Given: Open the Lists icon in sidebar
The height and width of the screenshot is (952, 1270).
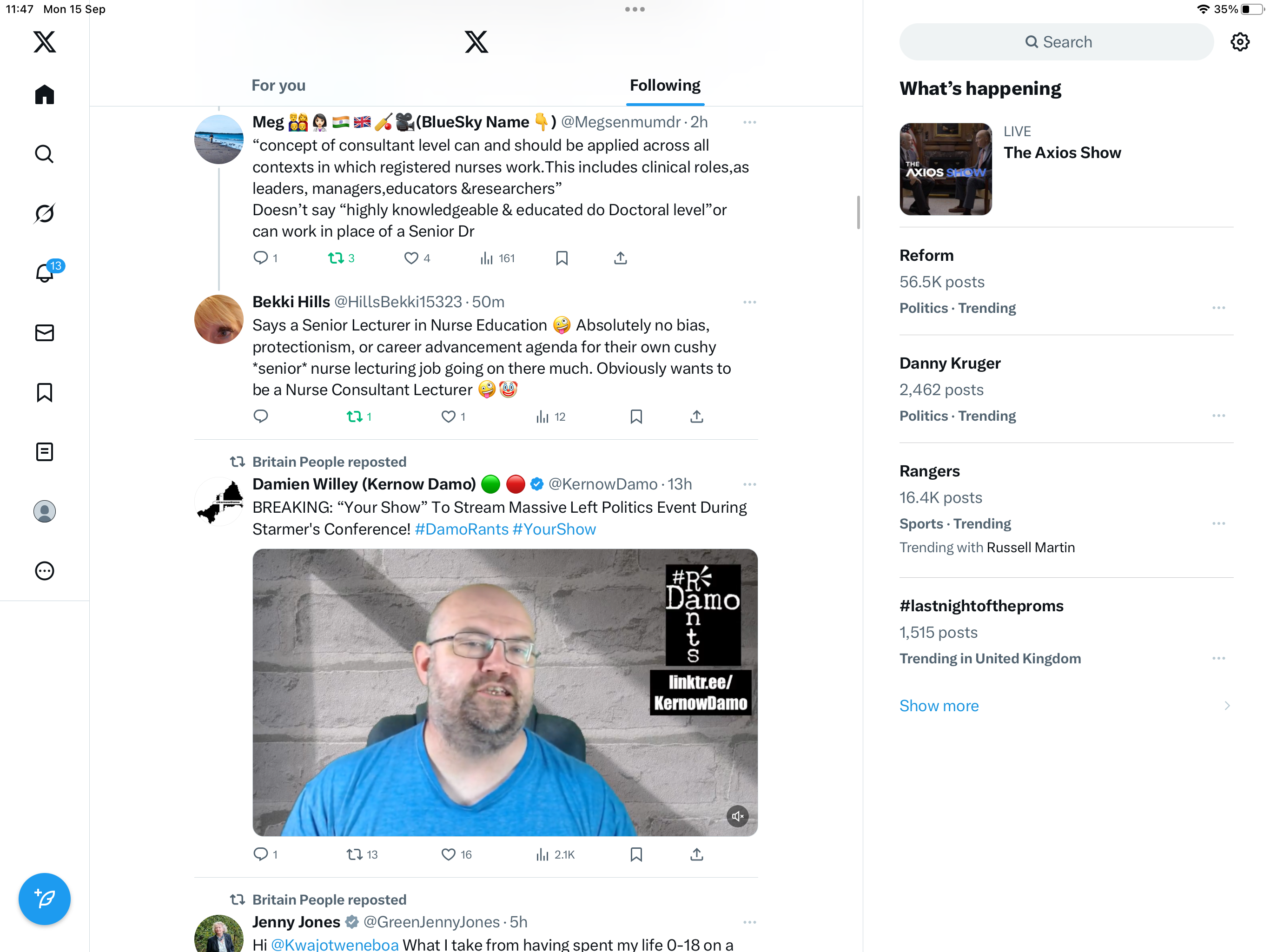Looking at the screenshot, I should [x=44, y=452].
